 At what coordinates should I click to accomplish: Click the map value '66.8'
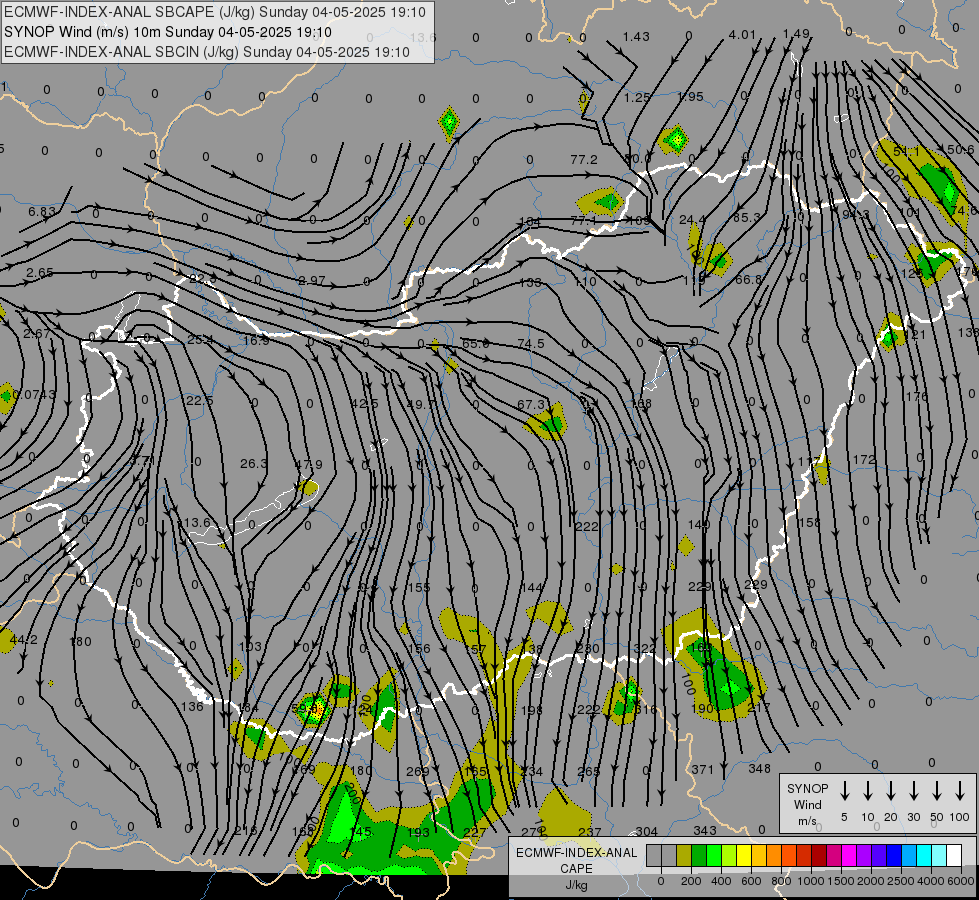(748, 279)
